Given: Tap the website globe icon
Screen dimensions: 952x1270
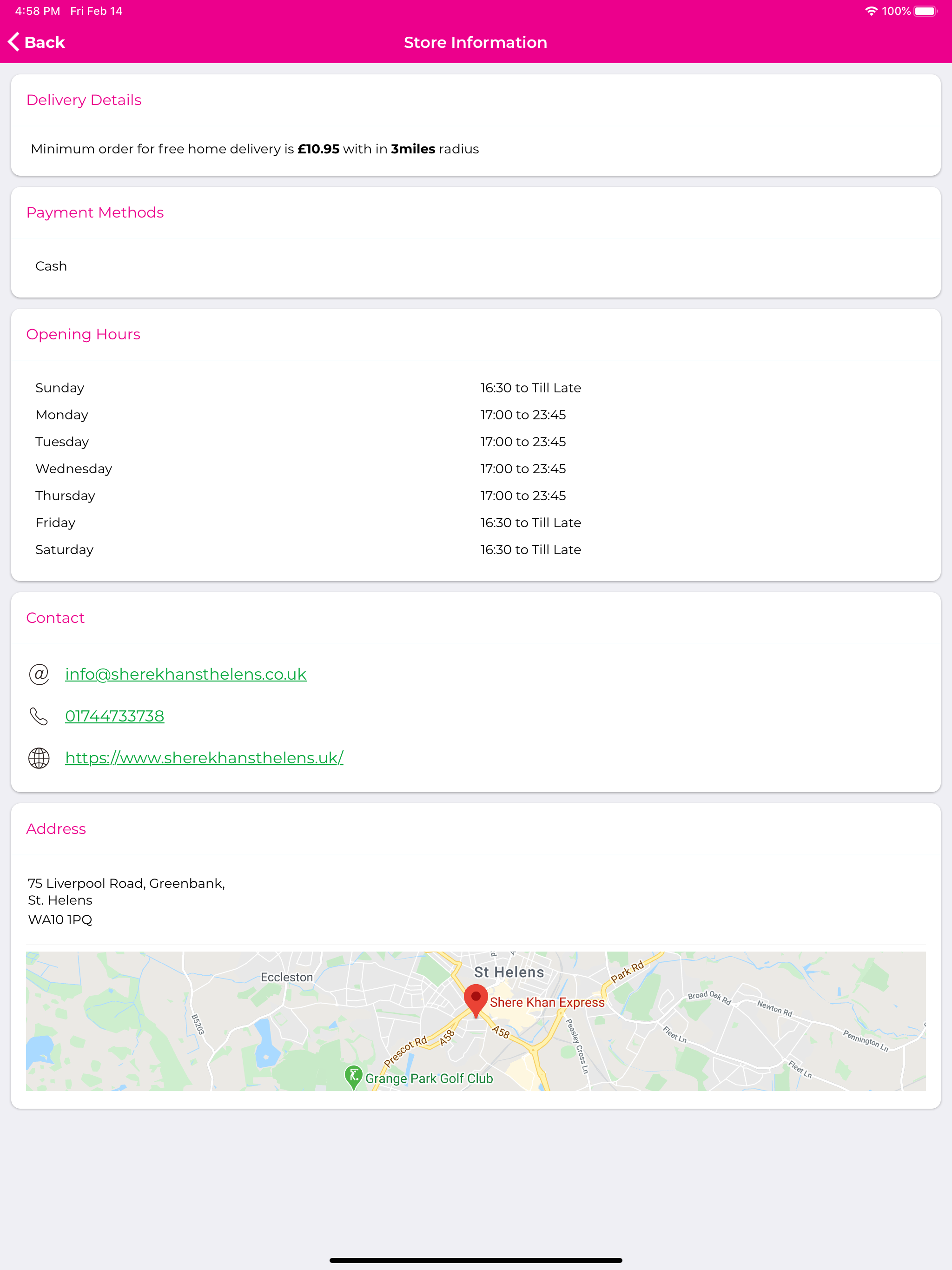Looking at the screenshot, I should coord(39,758).
